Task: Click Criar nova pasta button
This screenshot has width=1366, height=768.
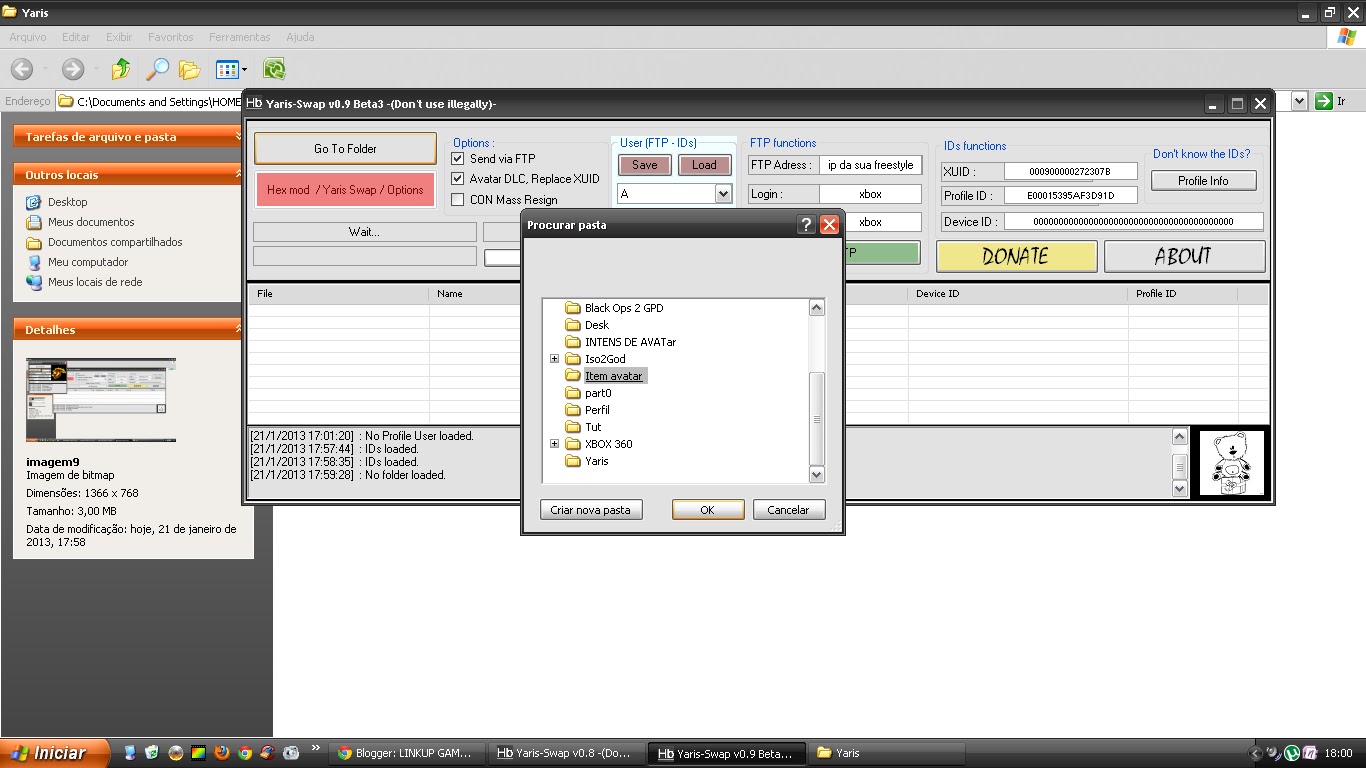Action: (590, 510)
